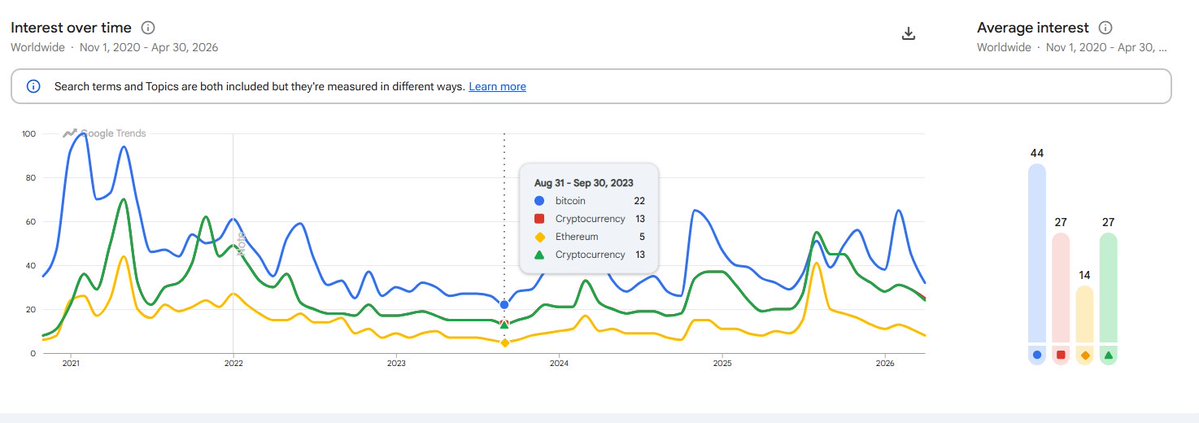This screenshot has width=1199, height=423.
Task: Click the bitcoin row in the tooltip
Action: pyautogui.click(x=588, y=200)
